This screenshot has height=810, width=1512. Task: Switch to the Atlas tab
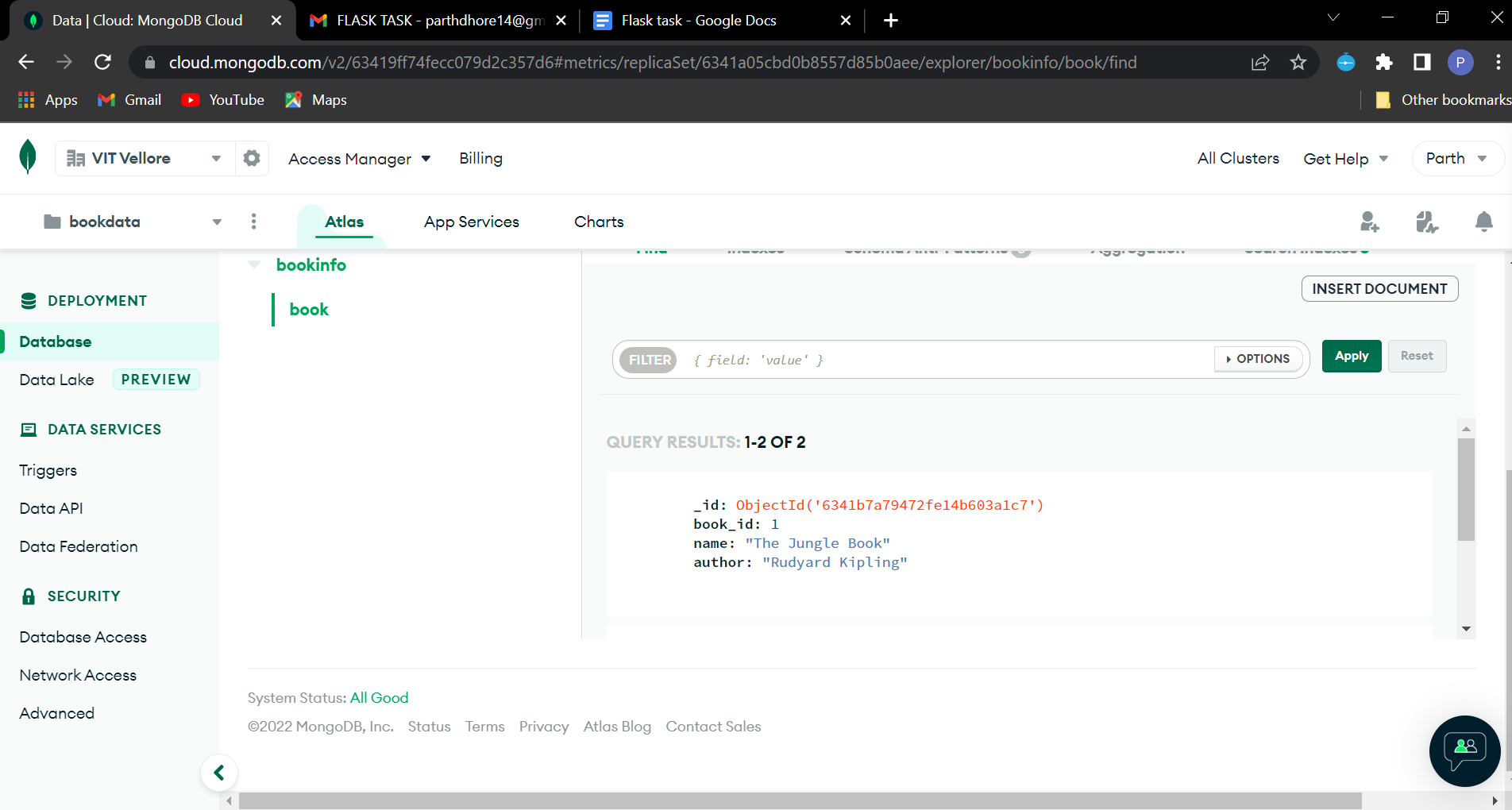click(345, 222)
